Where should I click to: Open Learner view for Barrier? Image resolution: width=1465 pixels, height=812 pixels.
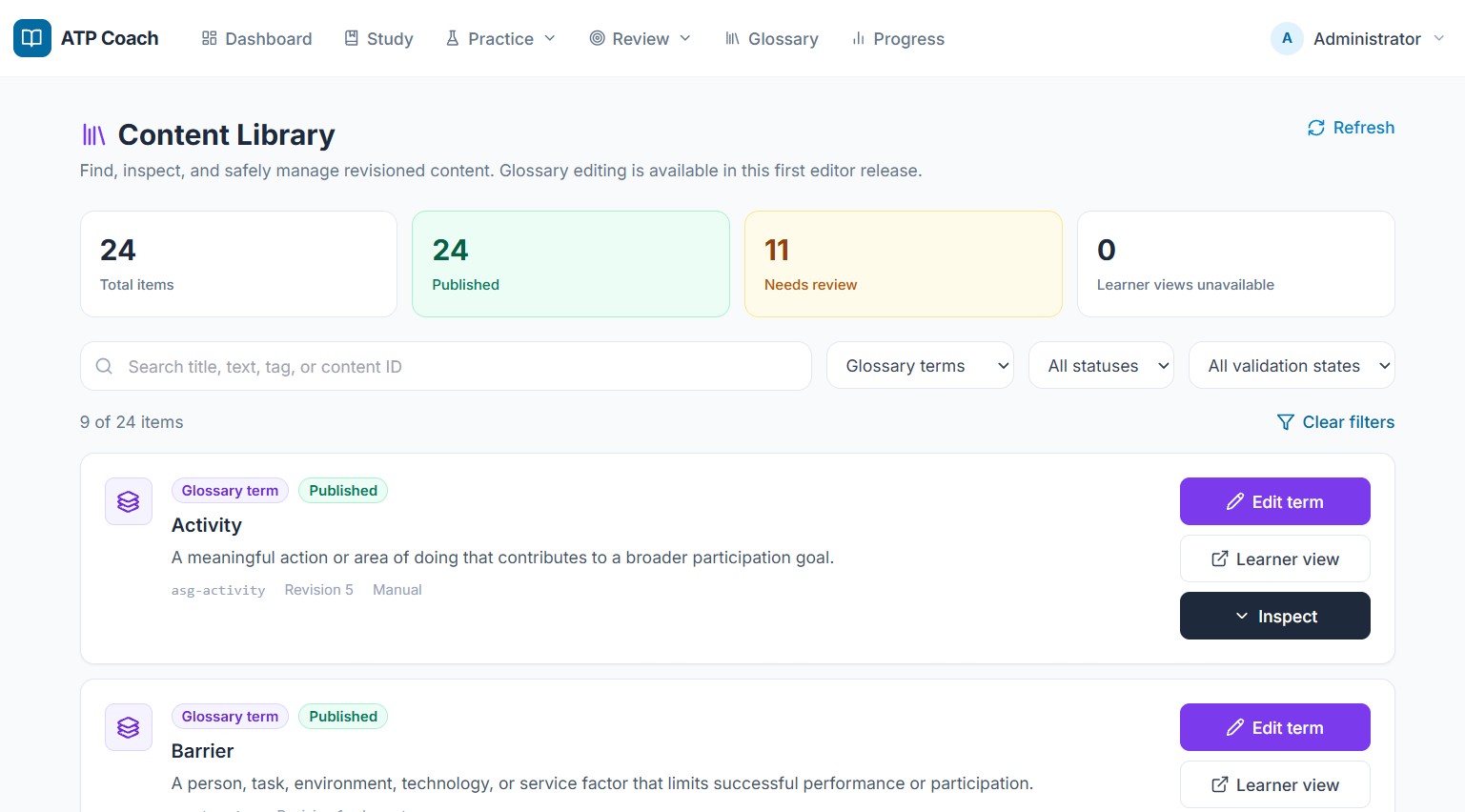1275,784
